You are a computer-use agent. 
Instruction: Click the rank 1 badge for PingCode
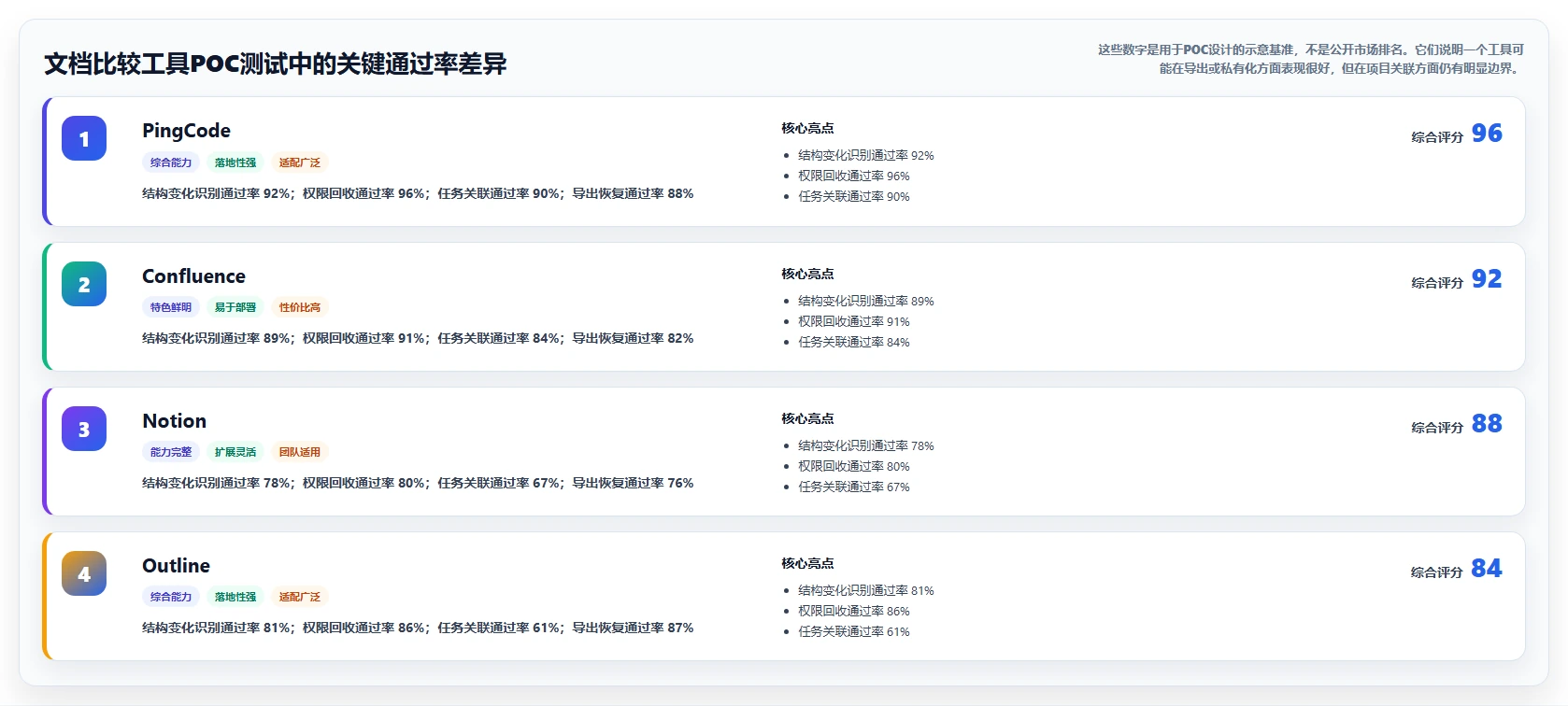(84, 138)
